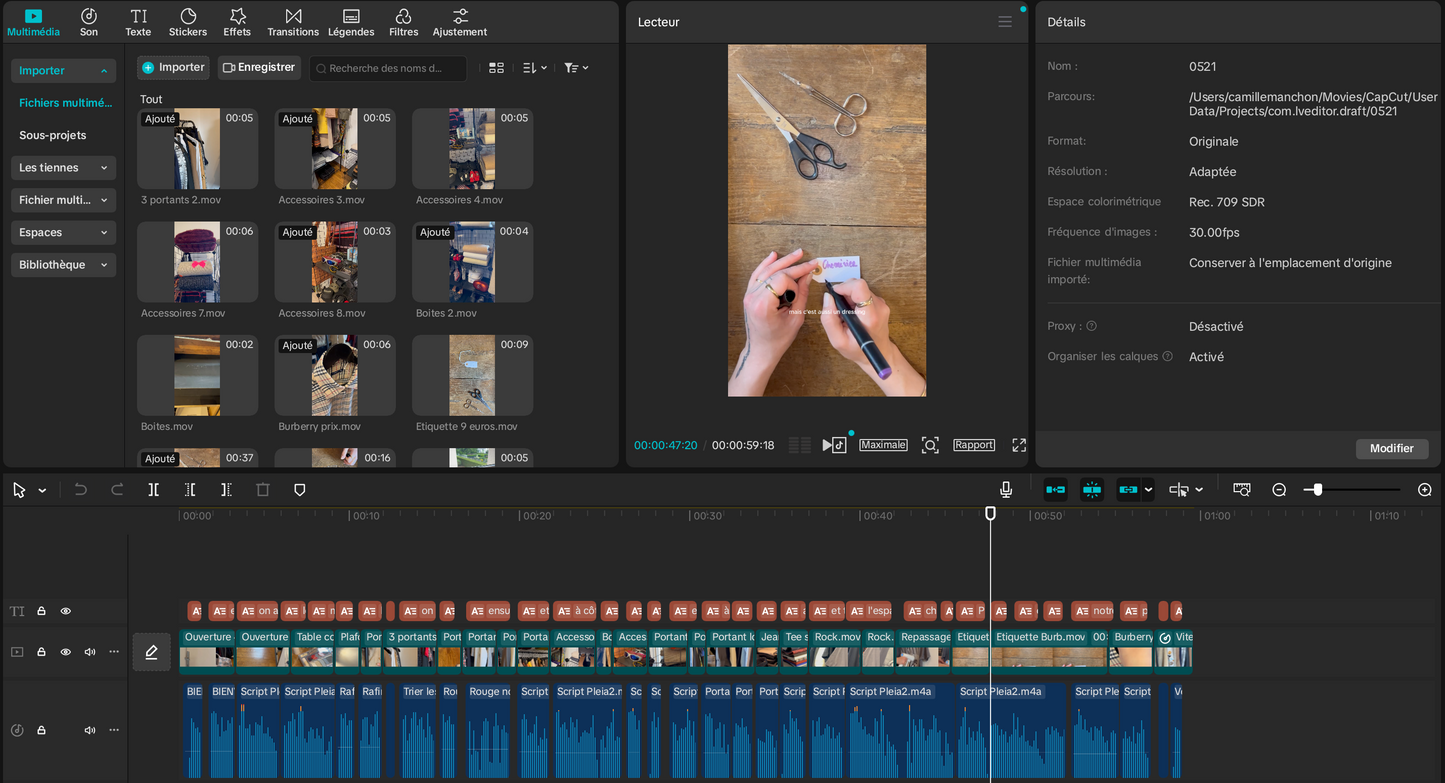Click the play with TikTok preview icon
The height and width of the screenshot is (783, 1445).
(x=835, y=445)
